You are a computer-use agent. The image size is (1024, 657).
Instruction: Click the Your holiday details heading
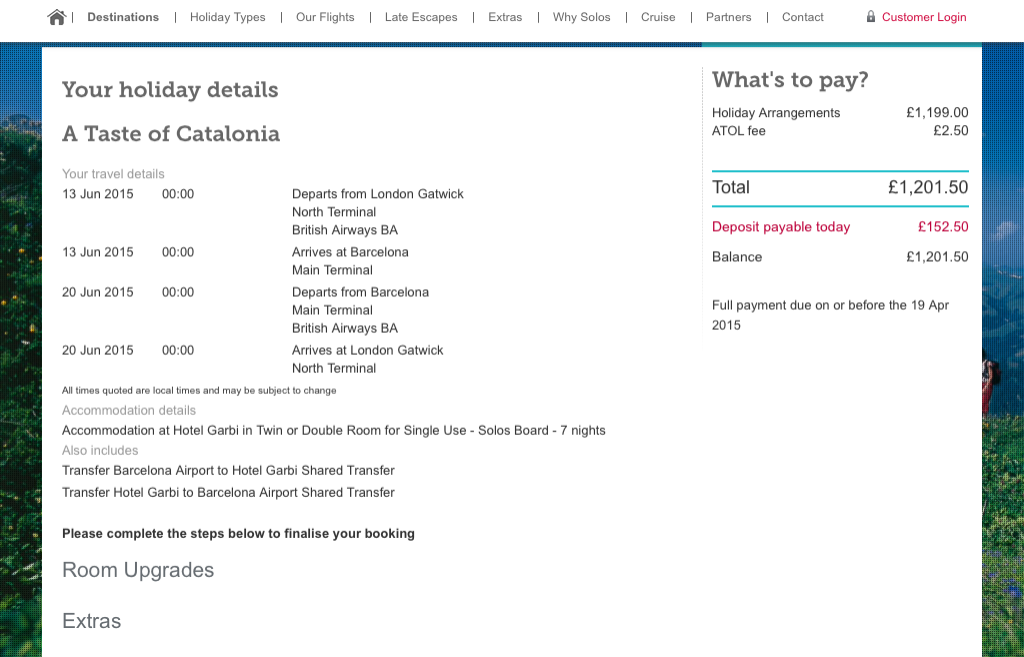(x=170, y=90)
